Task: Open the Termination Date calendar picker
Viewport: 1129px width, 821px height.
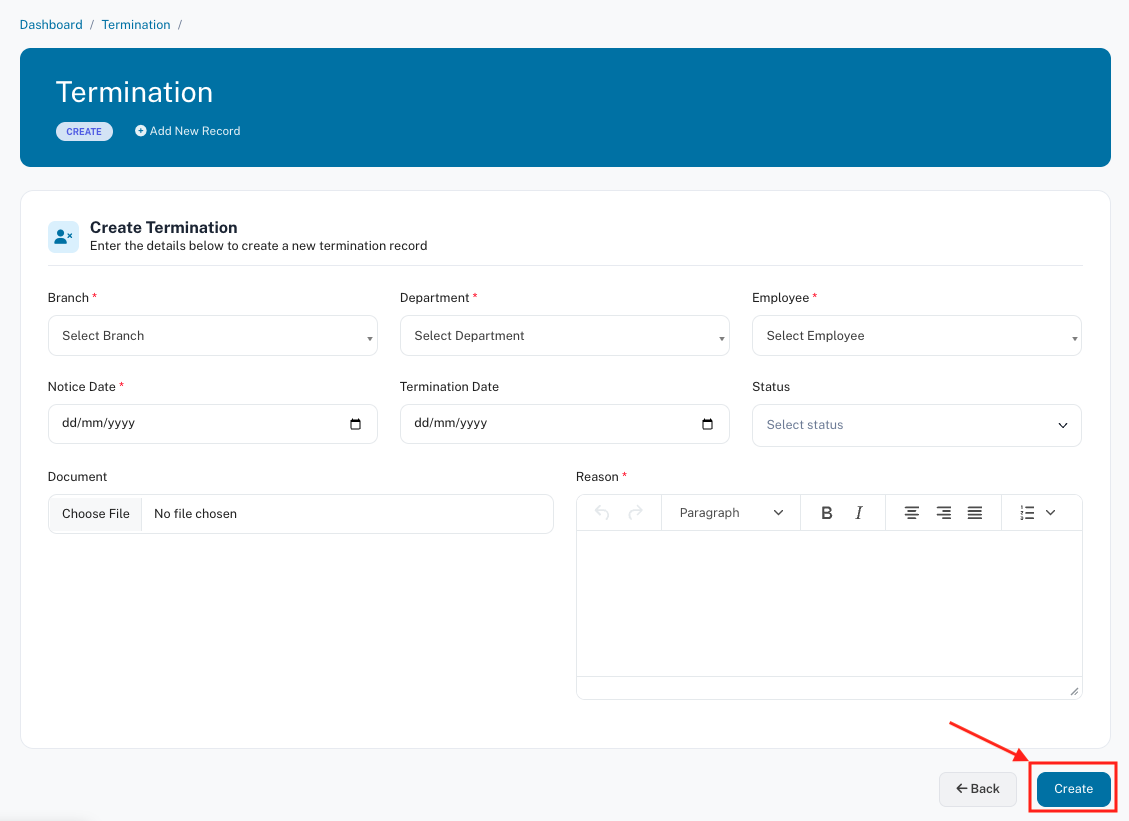Action: click(707, 424)
